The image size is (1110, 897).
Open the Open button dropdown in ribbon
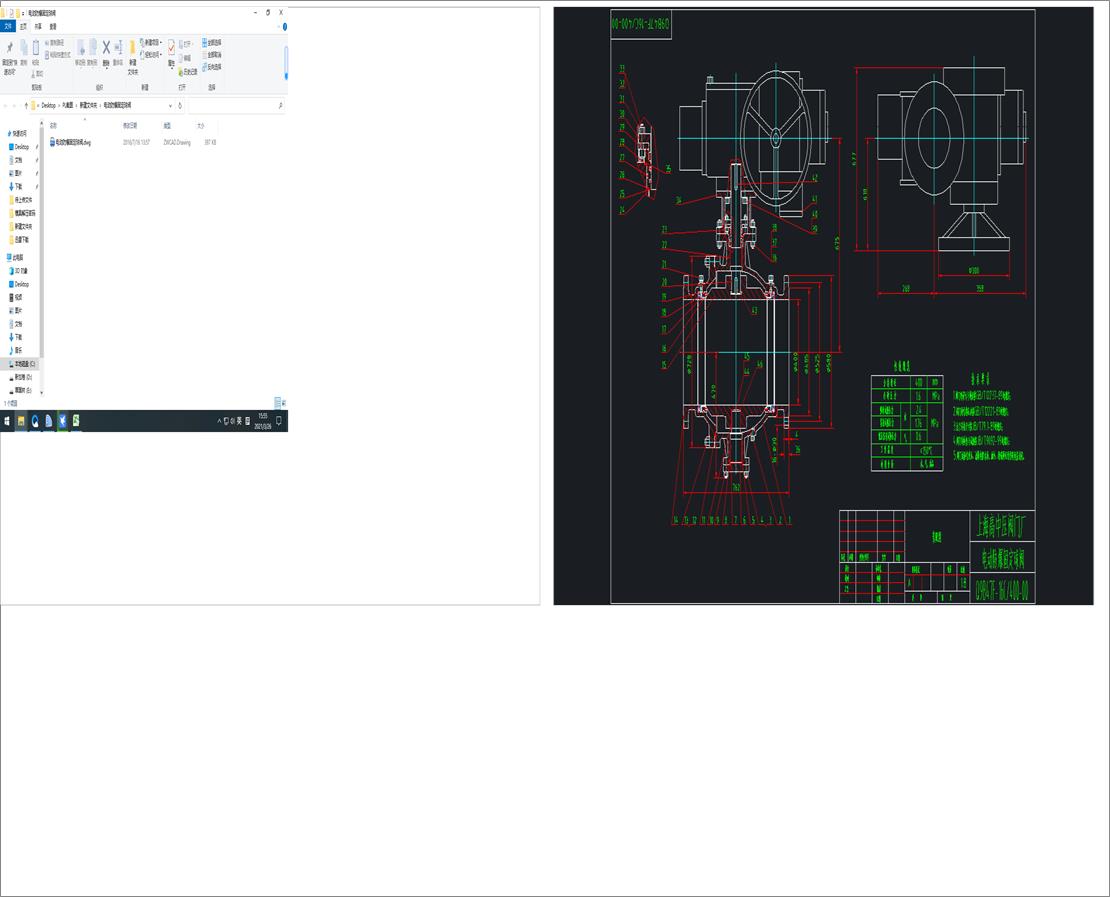click(x=186, y=43)
